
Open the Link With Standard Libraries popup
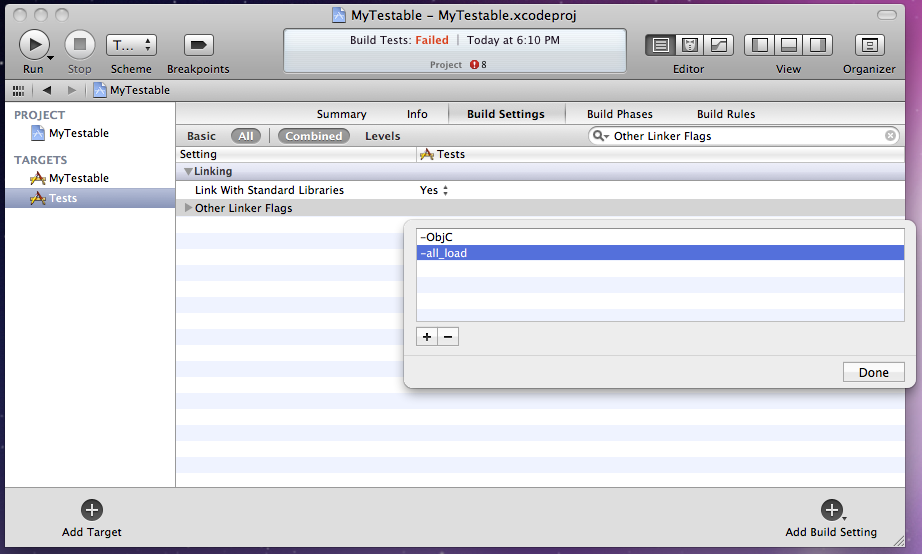coord(434,190)
